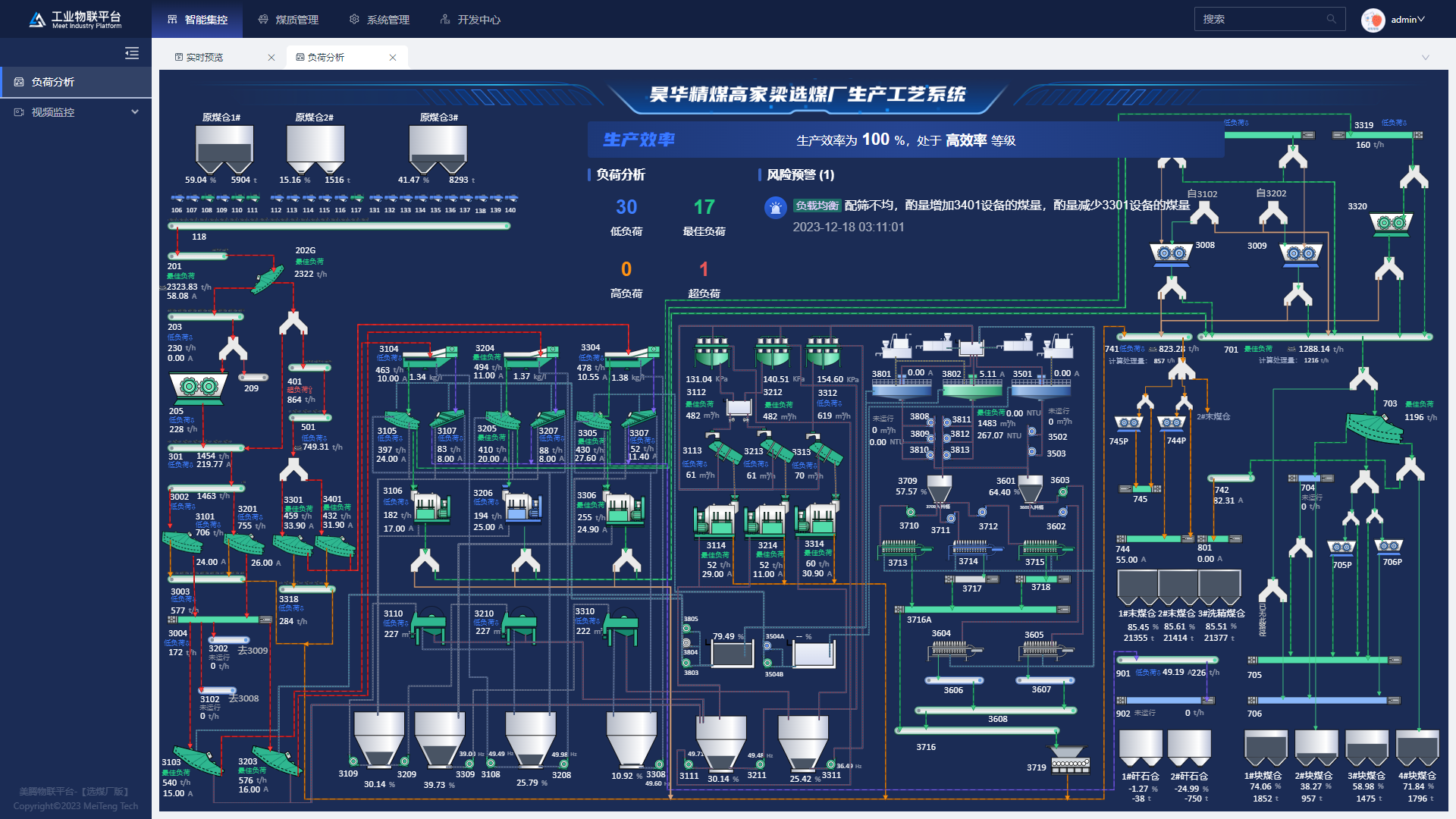1456x819 pixels.
Task: Click the low load count 30
Action: (x=626, y=207)
